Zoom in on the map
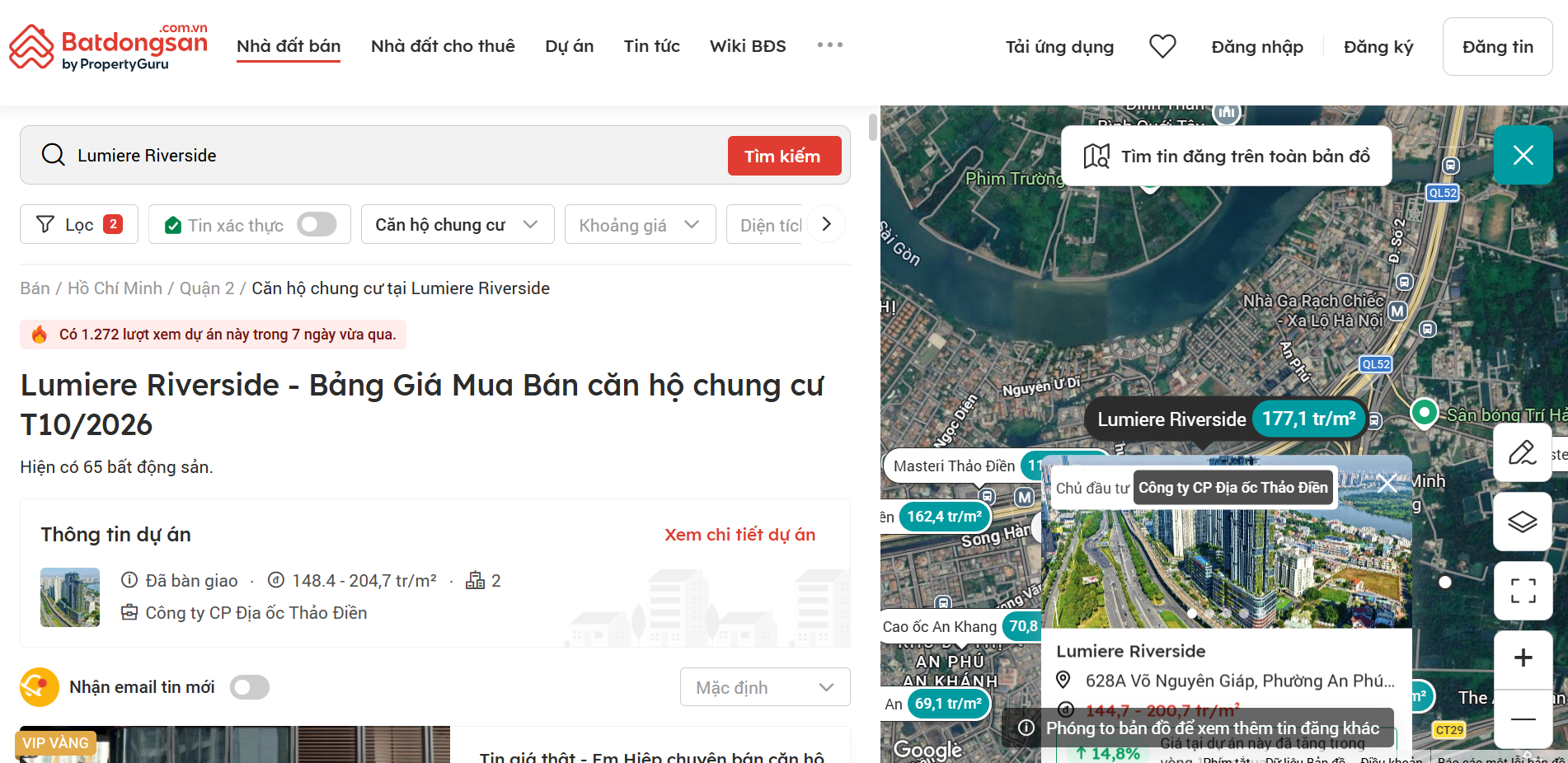 1523,658
